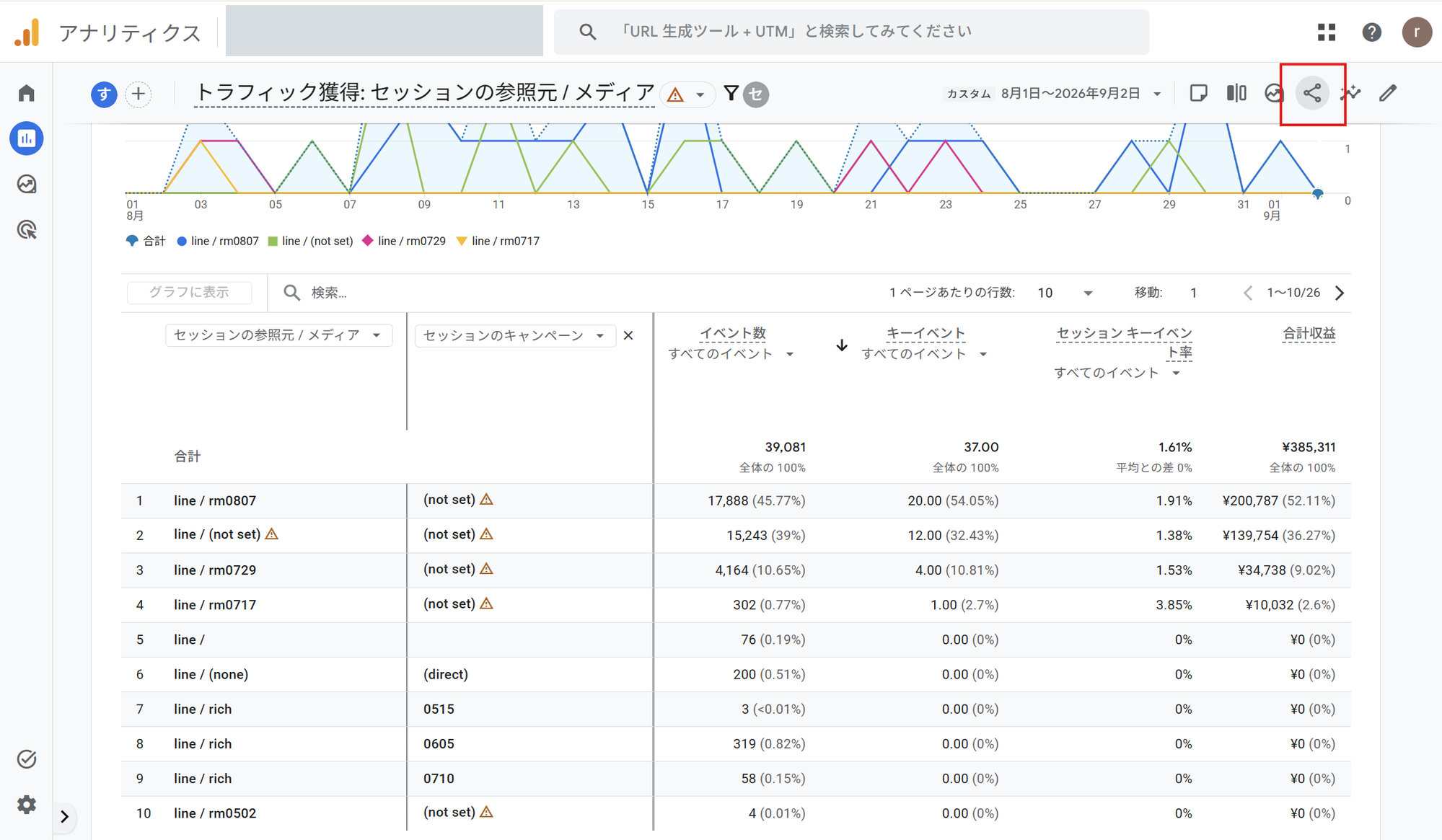Open セッション キーイベント率 event dropdown
The image size is (1442, 840).
(1117, 373)
